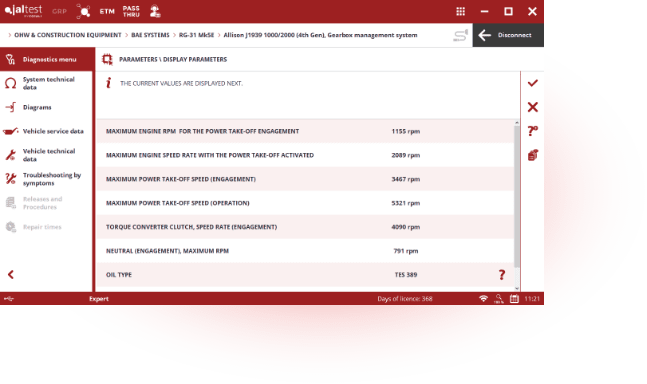The image size is (647, 384).
Task: Click the BAE SYSTEMS breadcrumb
Action: (x=150, y=35)
